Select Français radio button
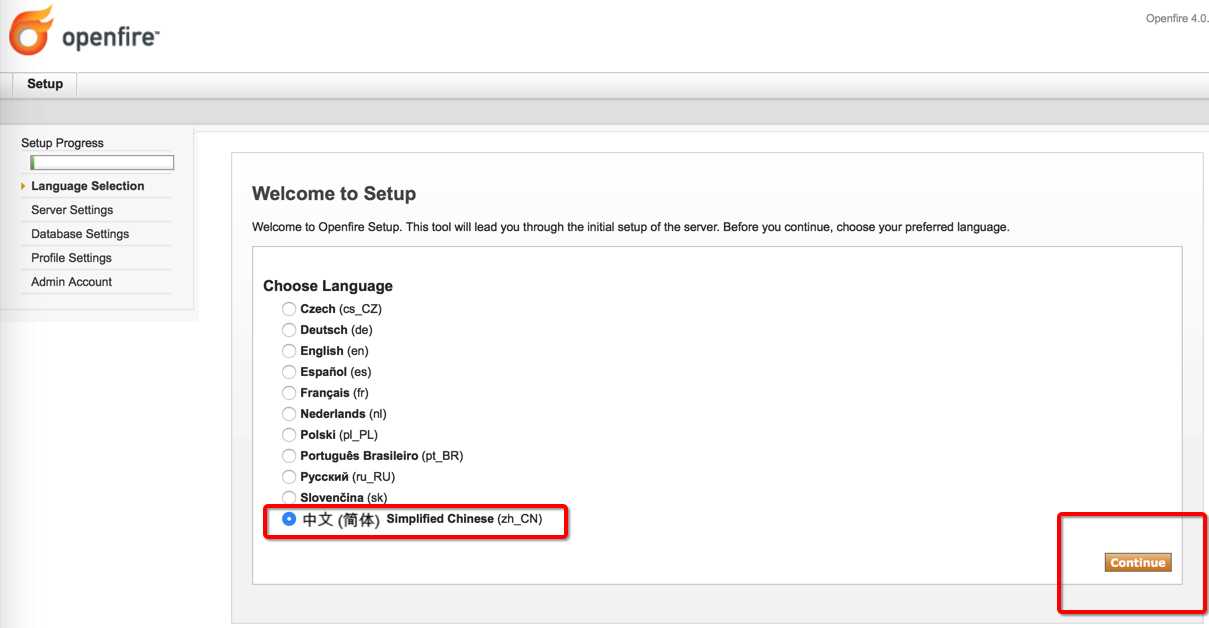1209x628 pixels. pos(289,393)
